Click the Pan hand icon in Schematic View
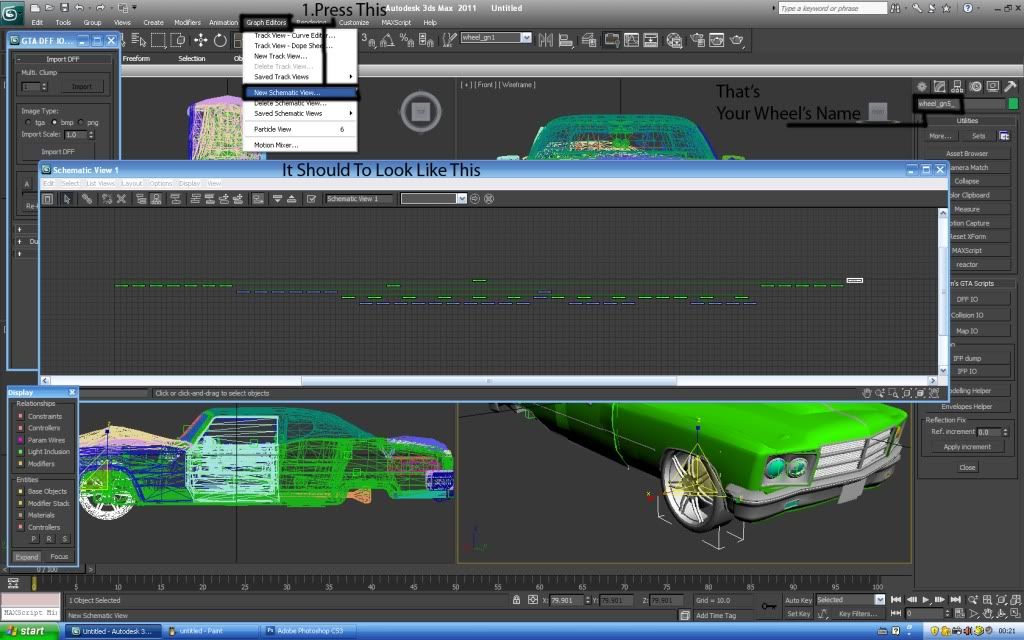Screen dimensions: 1024x640 click(x=867, y=393)
